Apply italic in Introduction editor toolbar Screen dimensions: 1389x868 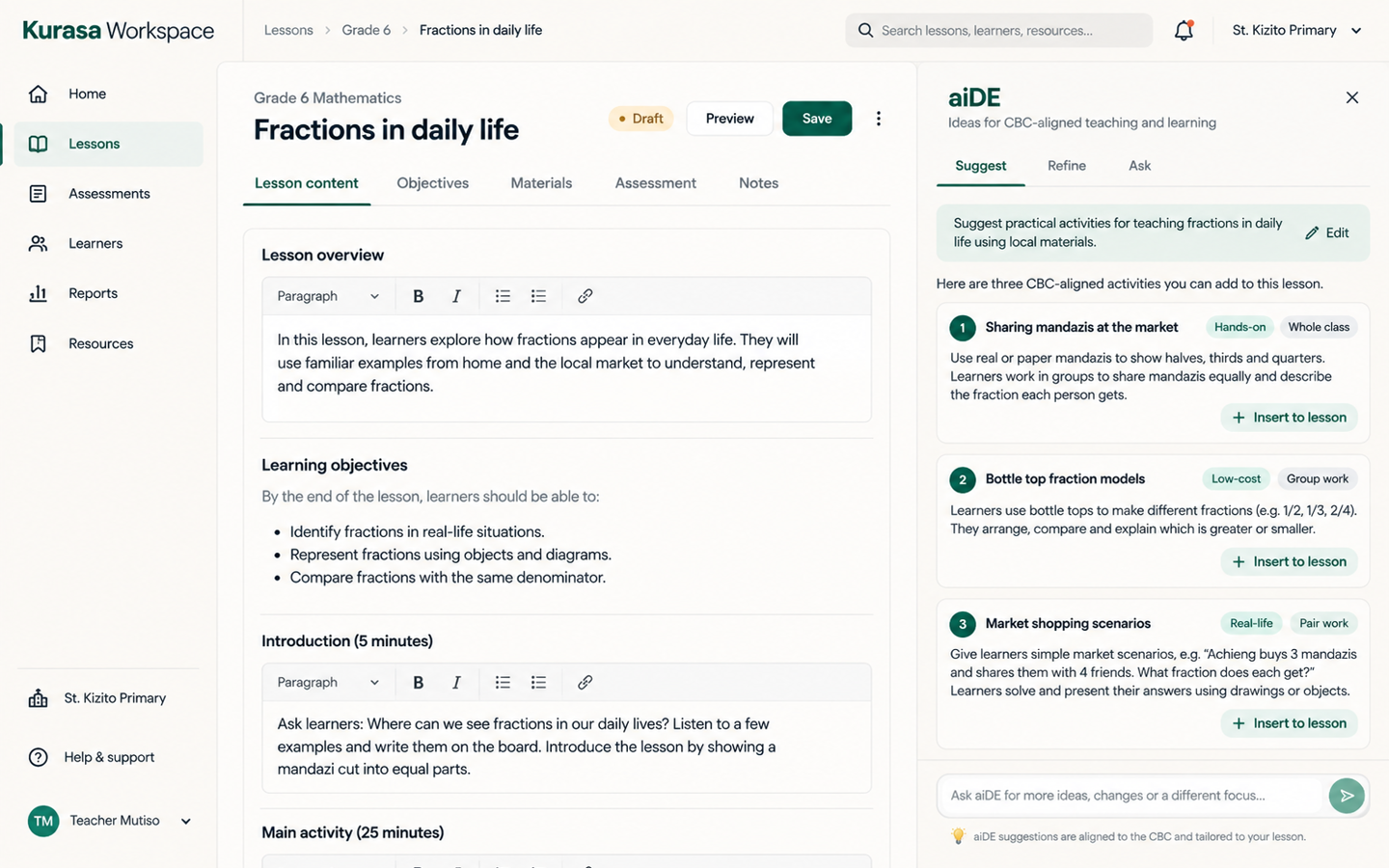tap(456, 682)
